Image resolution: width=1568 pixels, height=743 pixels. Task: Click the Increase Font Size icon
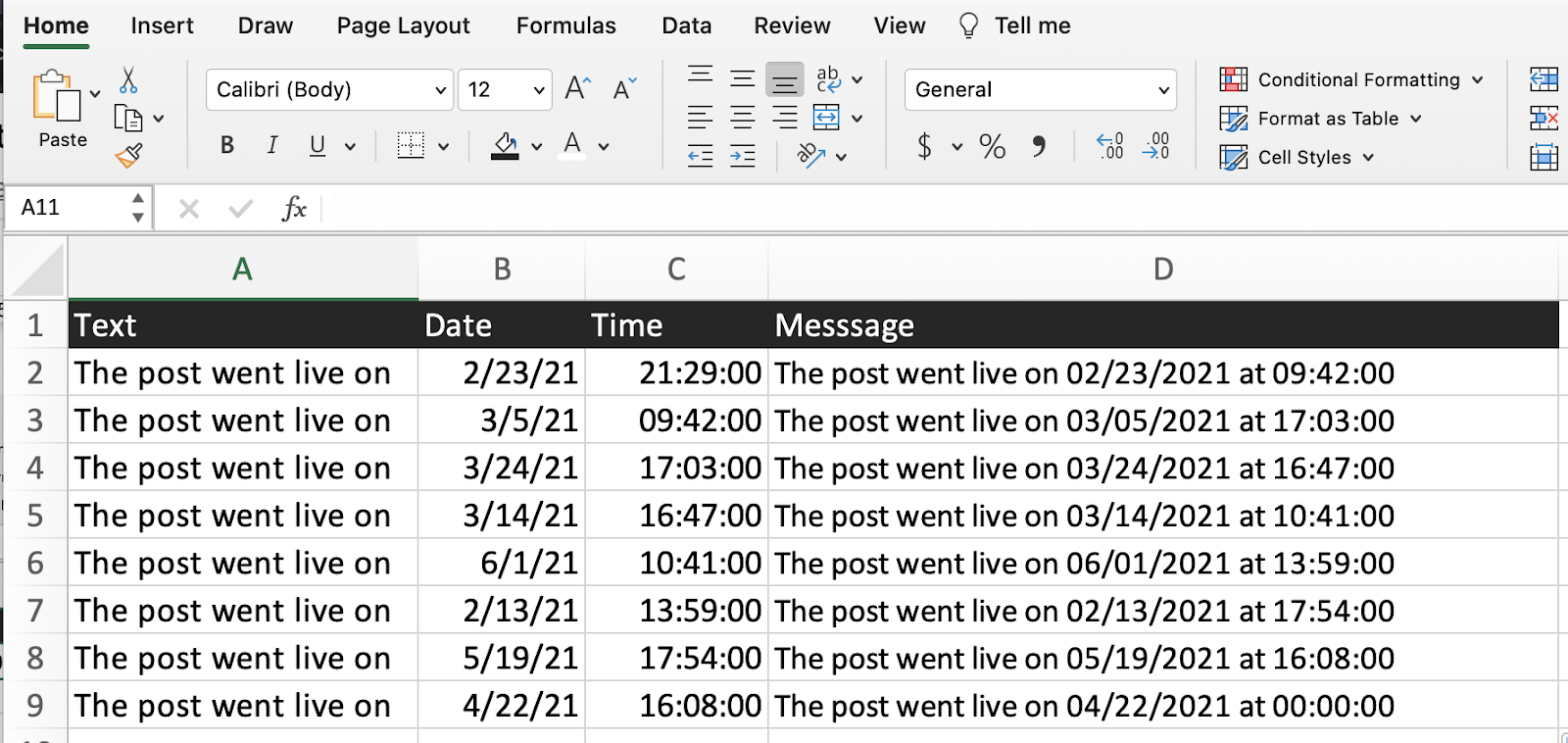click(x=578, y=89)
